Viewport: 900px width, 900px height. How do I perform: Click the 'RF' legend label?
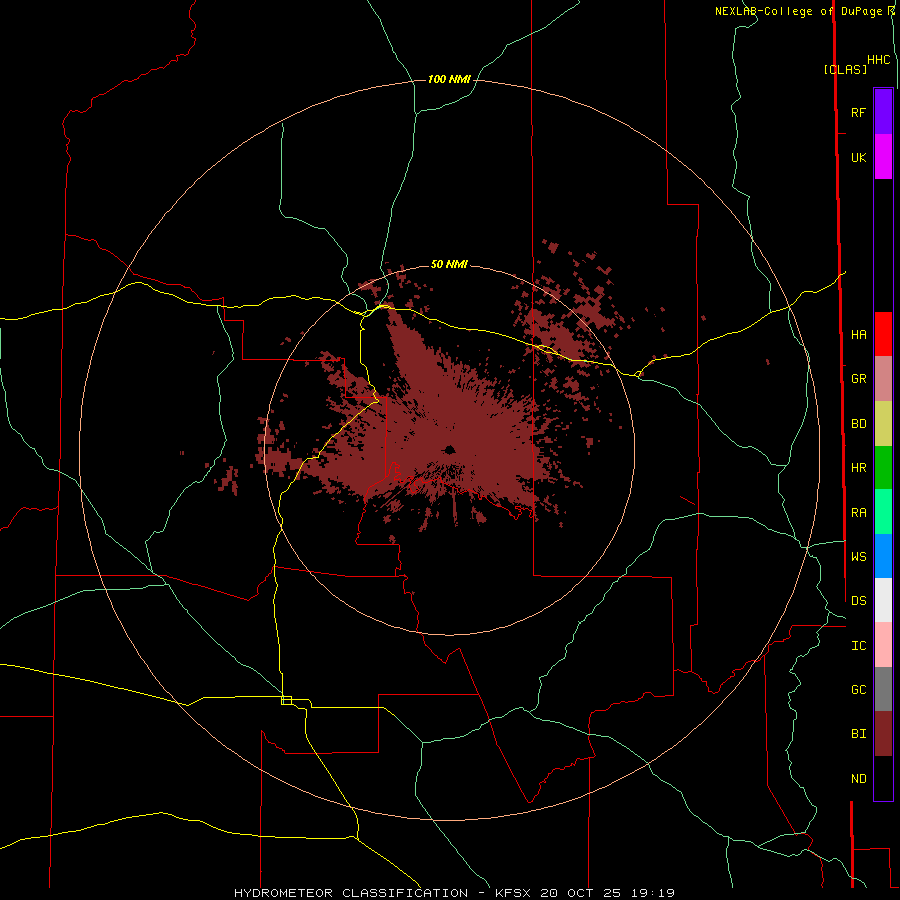click(858, 112)
